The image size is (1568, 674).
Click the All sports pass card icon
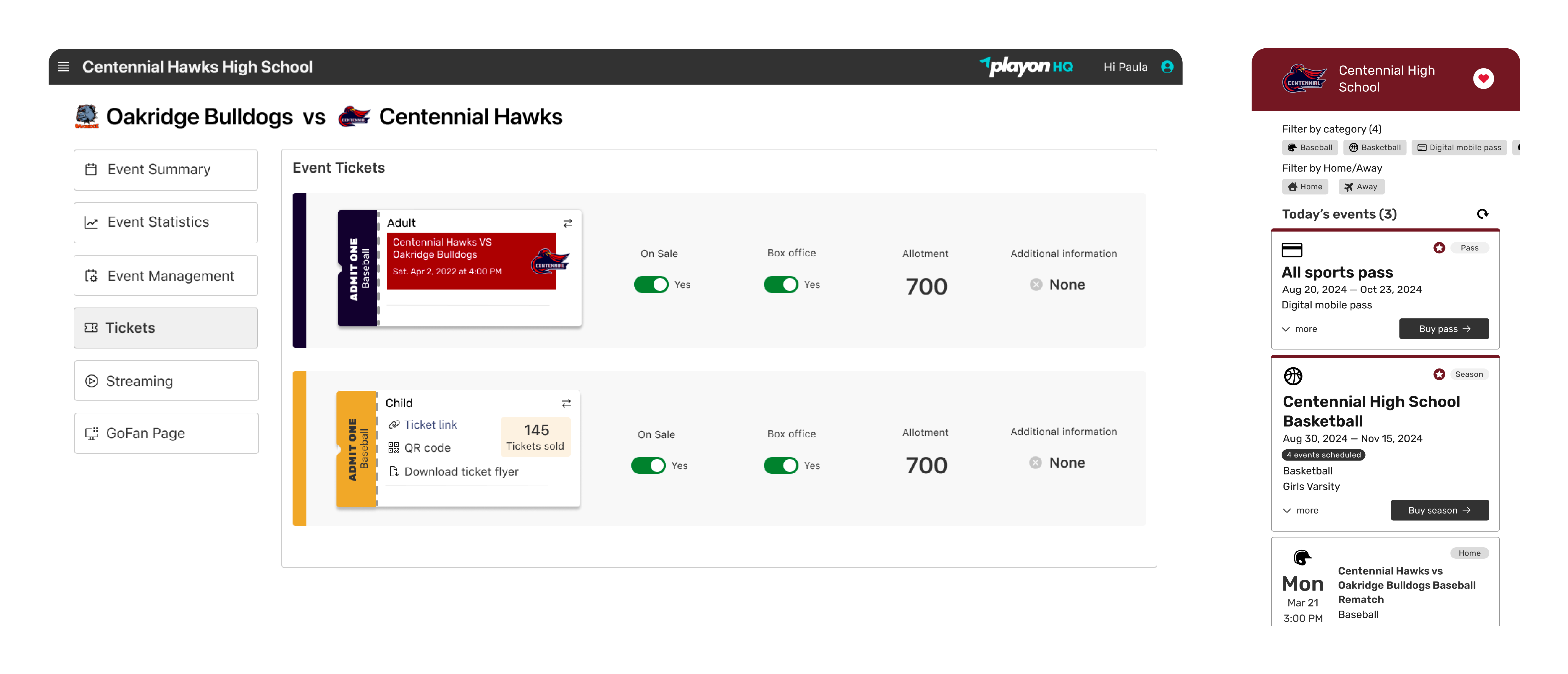click(x=1292, y=250)
